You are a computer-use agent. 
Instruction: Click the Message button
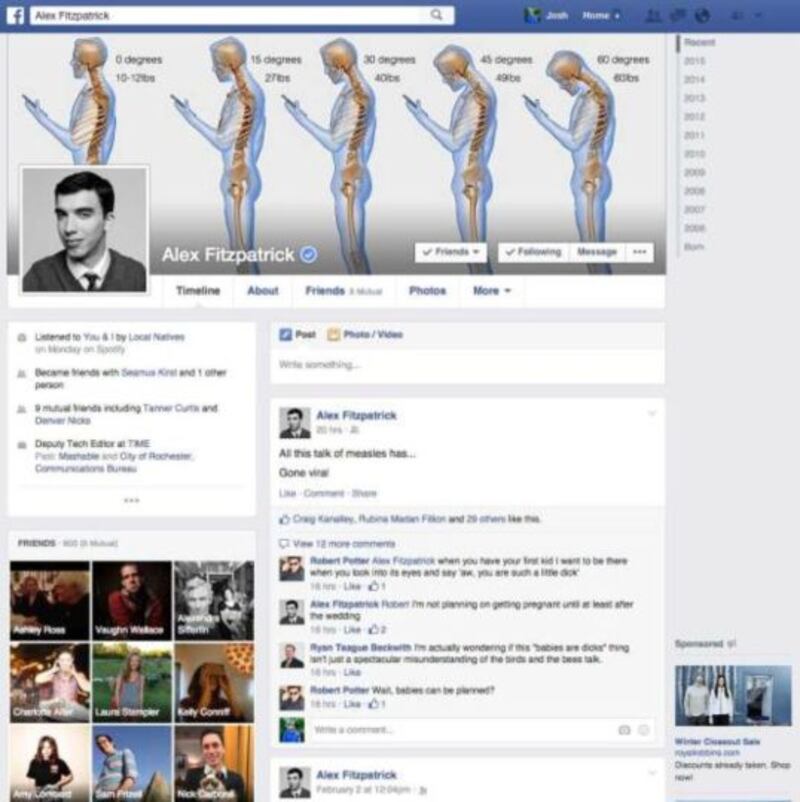tap(596, 252)
